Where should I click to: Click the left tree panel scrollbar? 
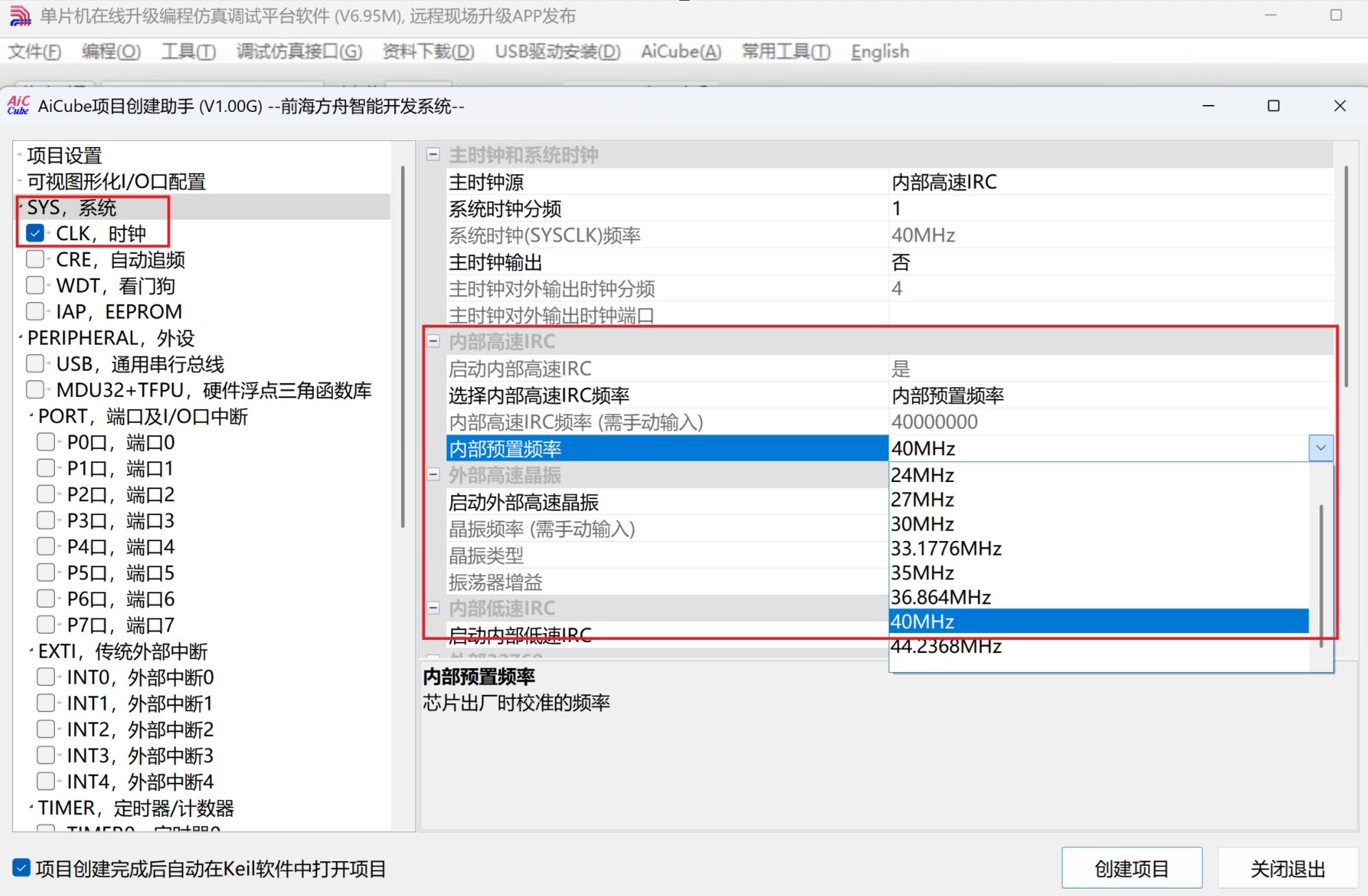[x=402, y=347]
